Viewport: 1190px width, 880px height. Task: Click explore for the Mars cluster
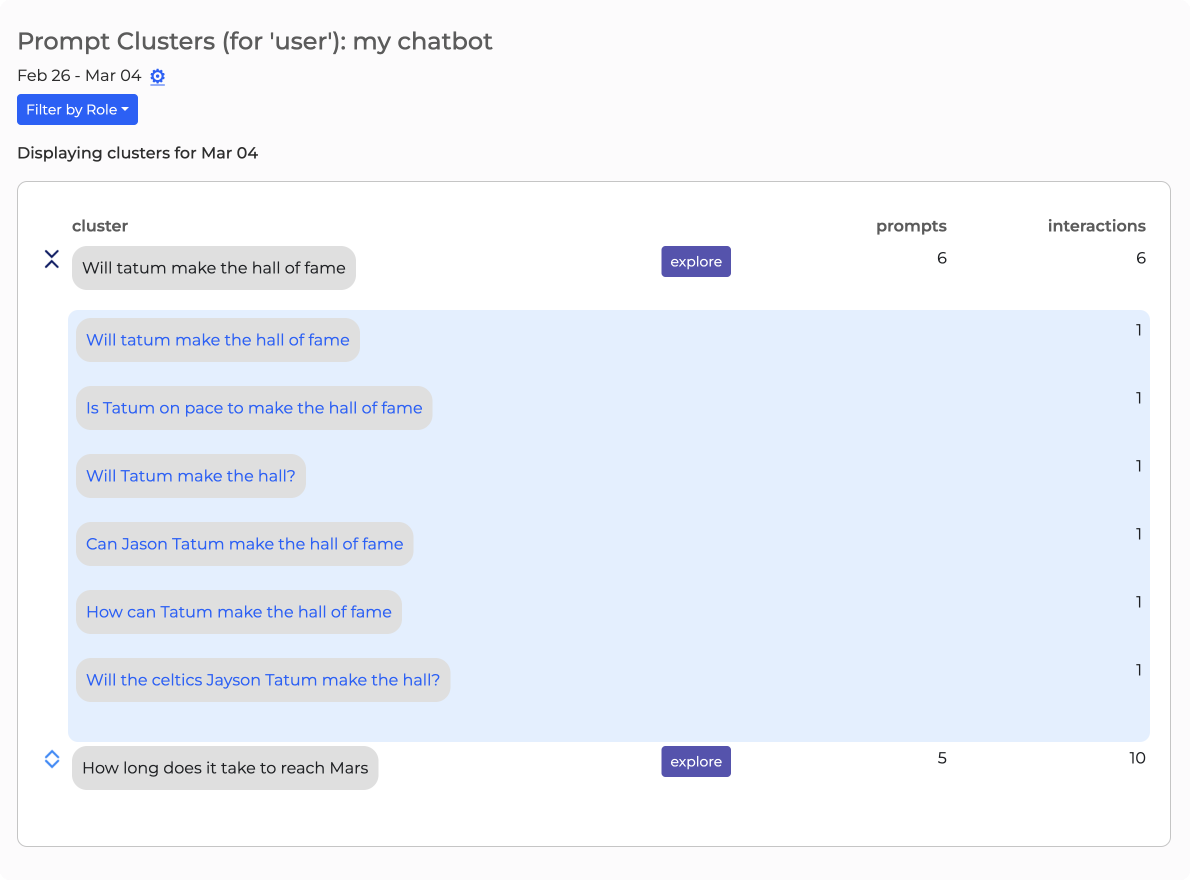pyautogui.click(x=695, y=762)
